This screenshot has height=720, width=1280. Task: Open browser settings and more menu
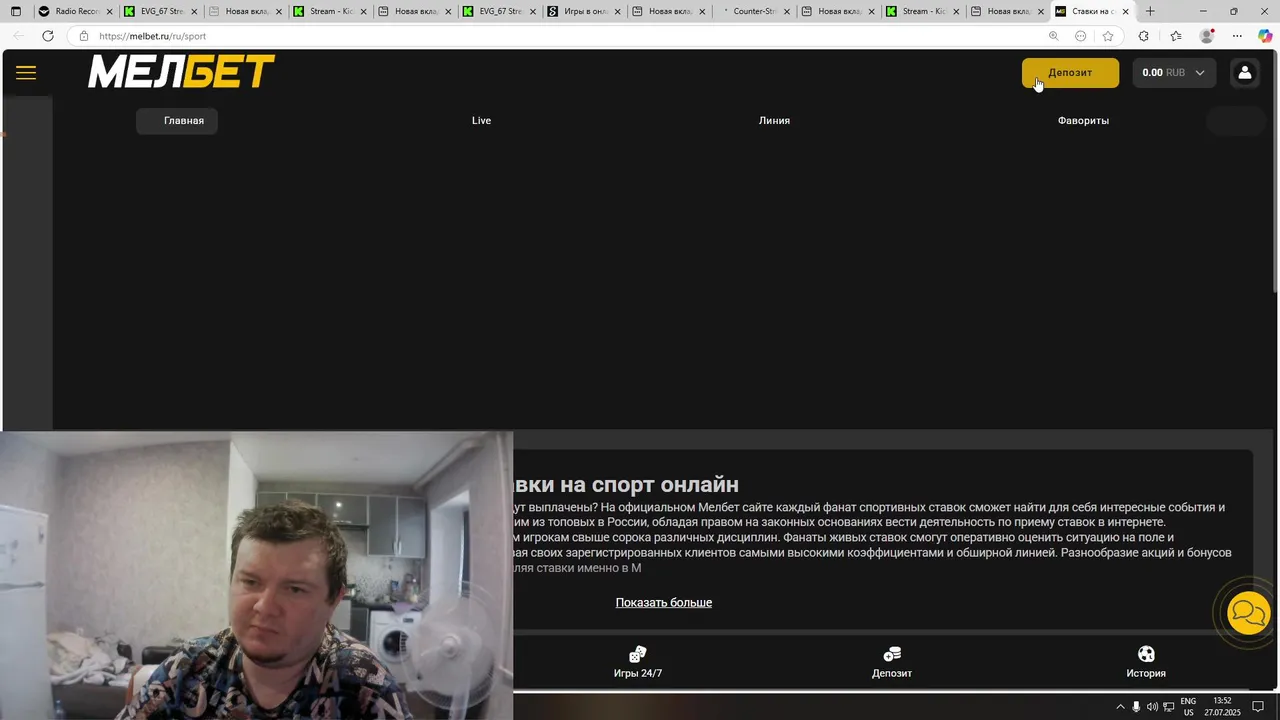click(x=1237, y=36)
